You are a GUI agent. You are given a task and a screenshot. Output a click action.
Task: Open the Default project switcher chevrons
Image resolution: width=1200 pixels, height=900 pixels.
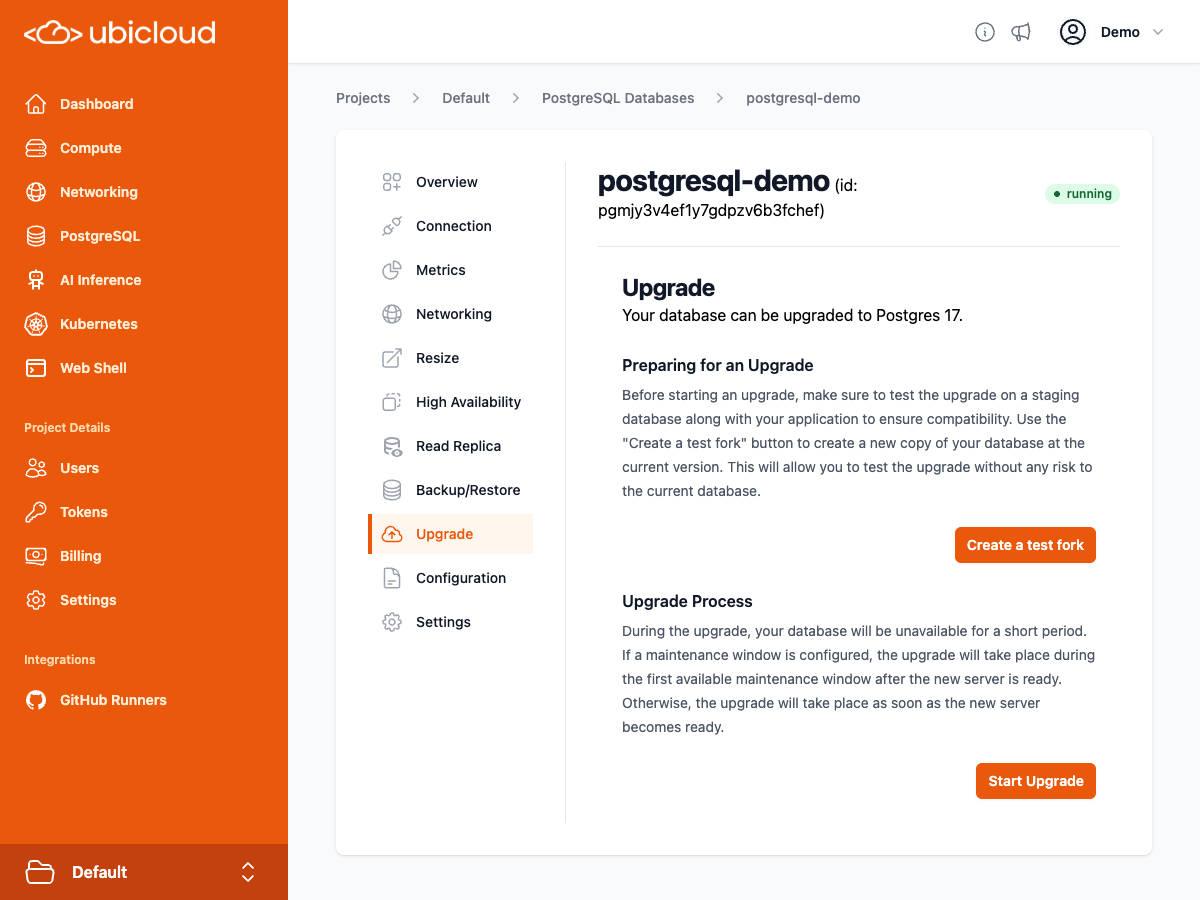pos(247,871)
